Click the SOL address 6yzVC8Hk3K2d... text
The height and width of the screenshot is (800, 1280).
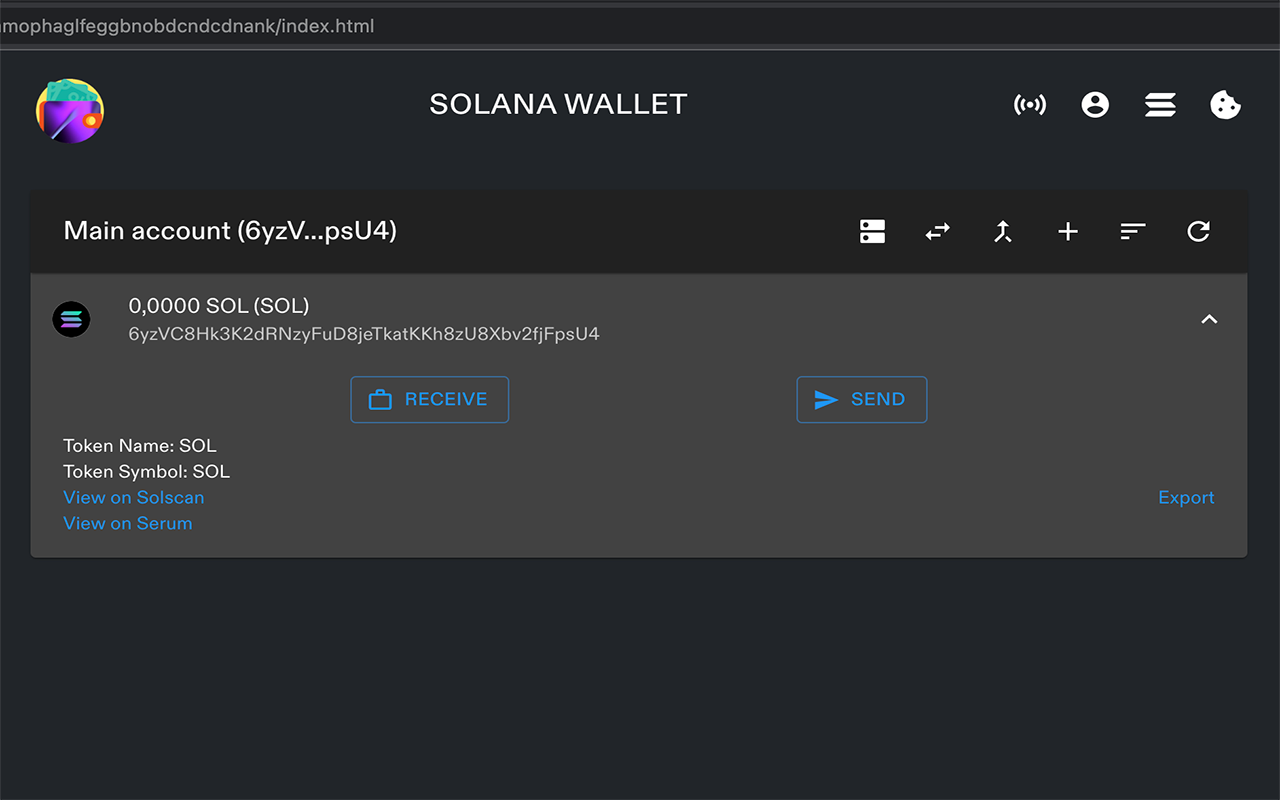click(364, 334)
